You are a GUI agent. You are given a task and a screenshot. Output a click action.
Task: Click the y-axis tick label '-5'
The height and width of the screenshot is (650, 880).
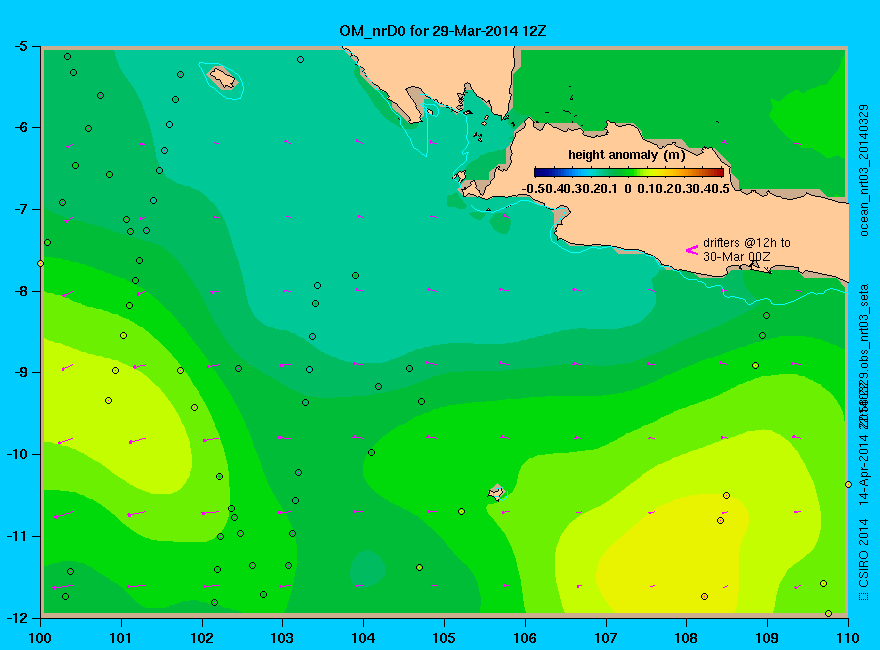[20, 46]
